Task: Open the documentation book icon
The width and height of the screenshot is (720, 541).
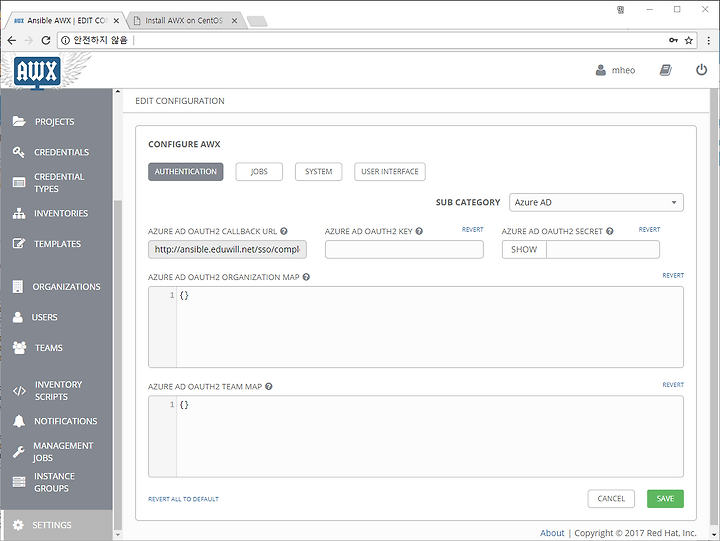Action: 666,70
